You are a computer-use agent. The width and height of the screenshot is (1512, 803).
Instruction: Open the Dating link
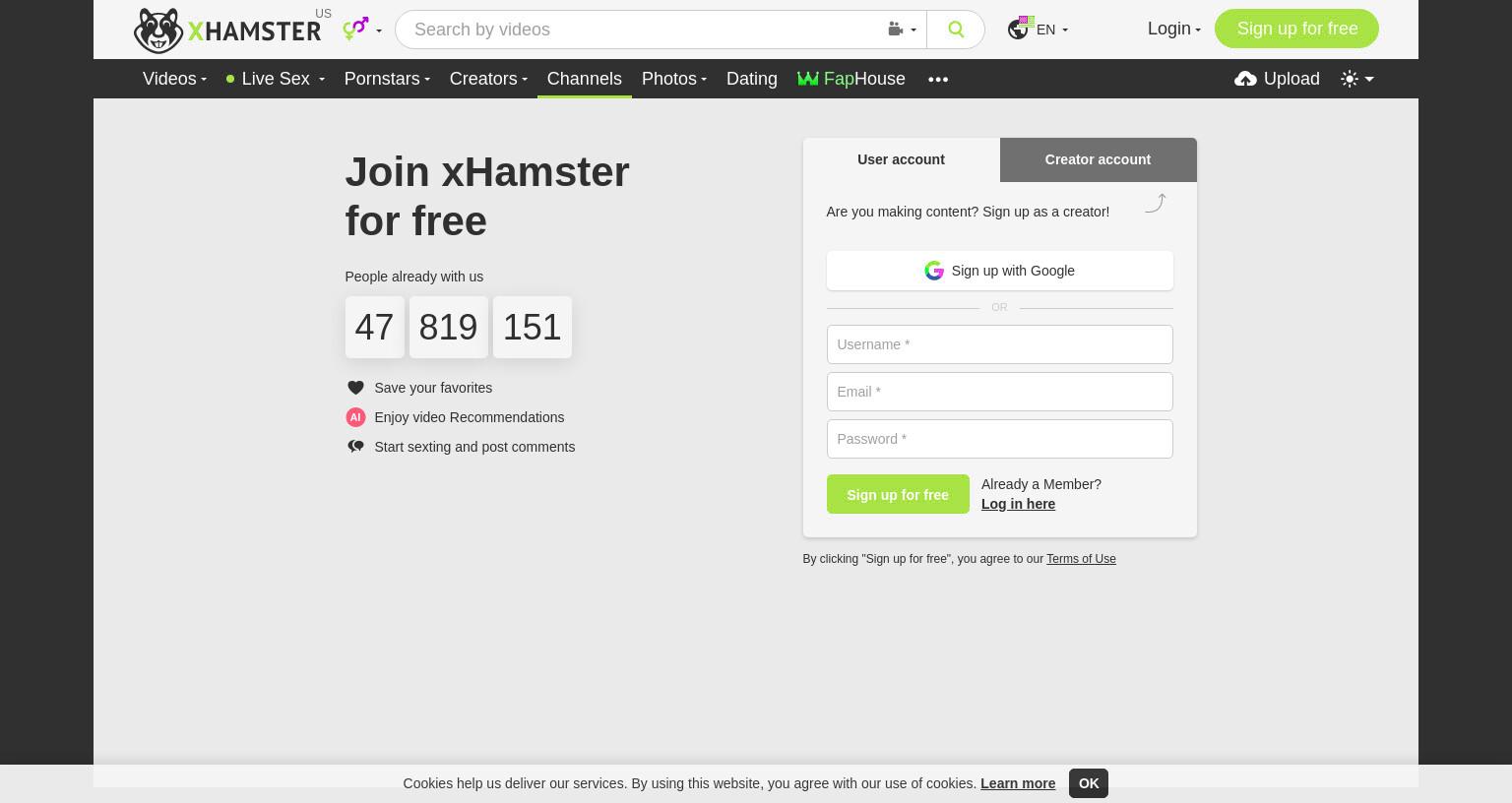(752, 79)
